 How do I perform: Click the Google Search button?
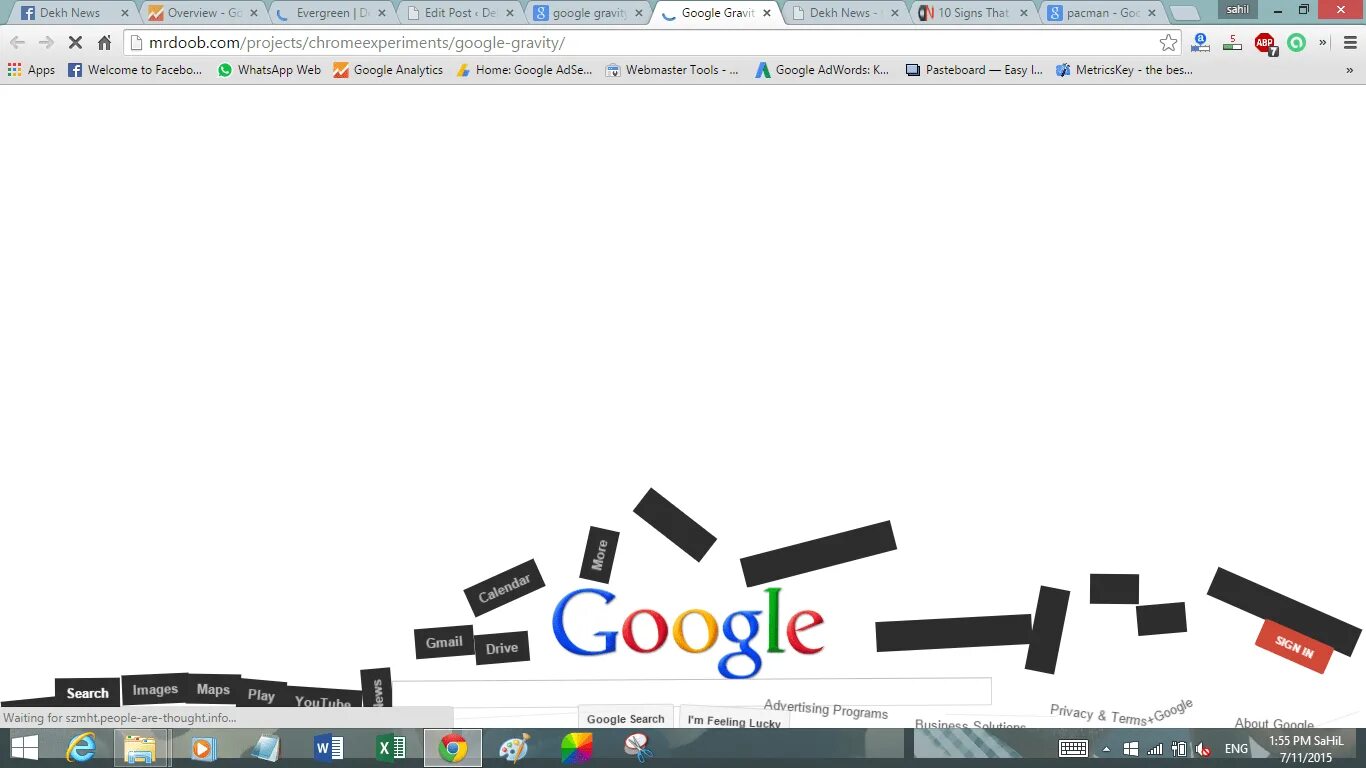pyautogui.click(x=626, y=717)
